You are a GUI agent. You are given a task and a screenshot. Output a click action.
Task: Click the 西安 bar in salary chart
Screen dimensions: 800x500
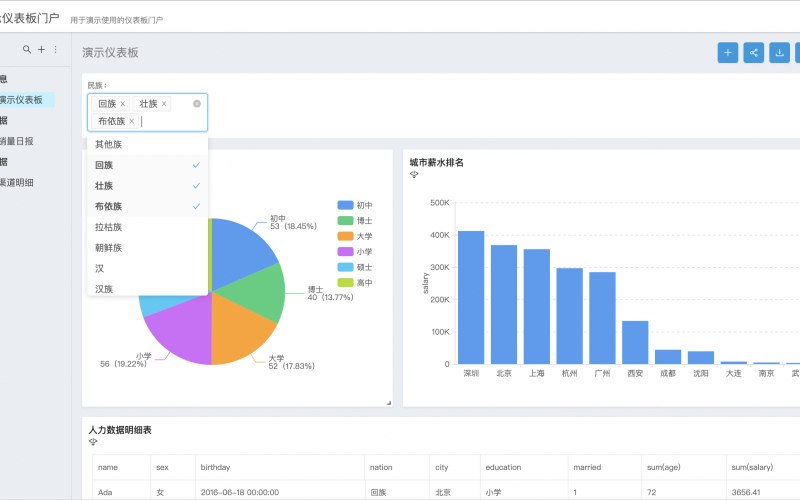click(635, 342)
